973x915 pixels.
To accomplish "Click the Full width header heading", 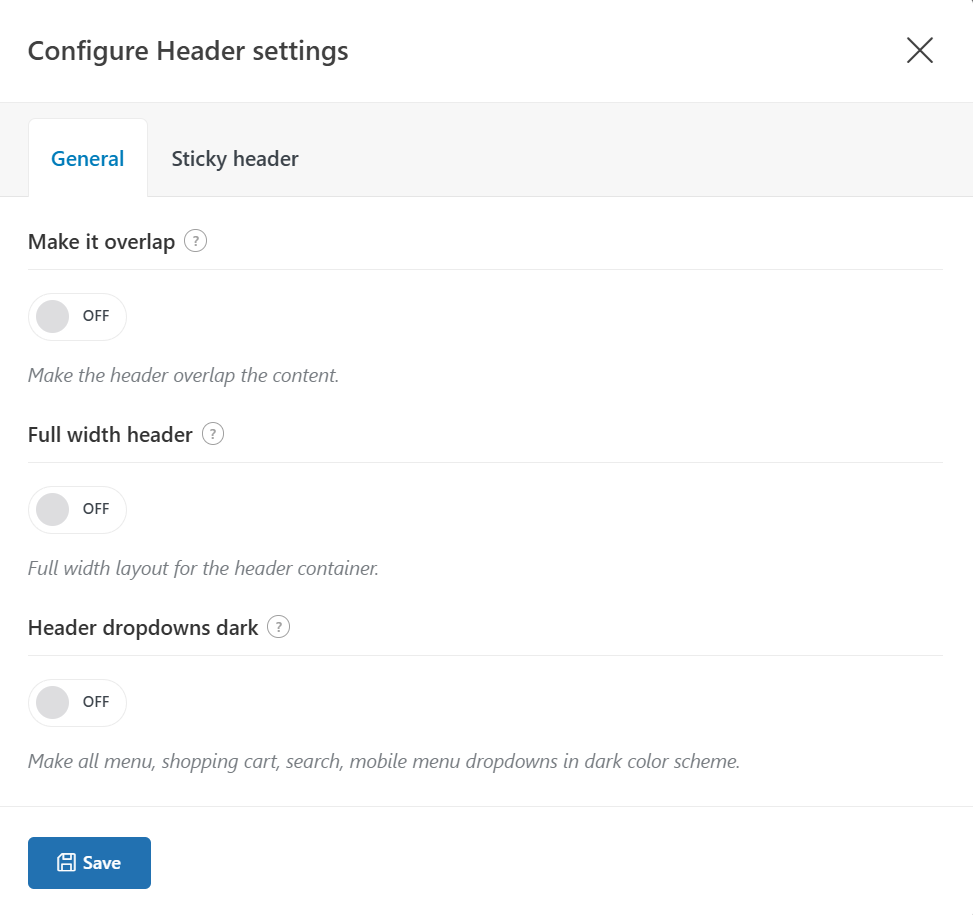I will click(x=110, y=435).
